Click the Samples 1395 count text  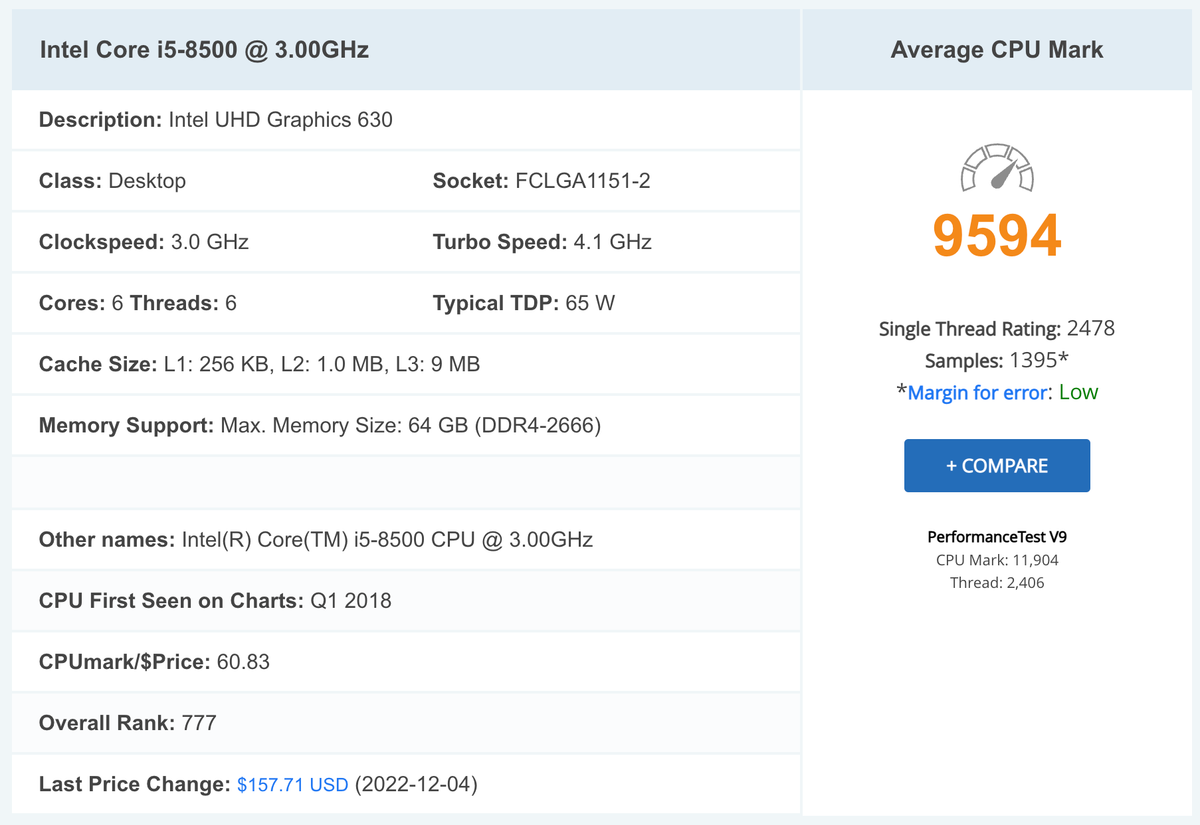997,360
